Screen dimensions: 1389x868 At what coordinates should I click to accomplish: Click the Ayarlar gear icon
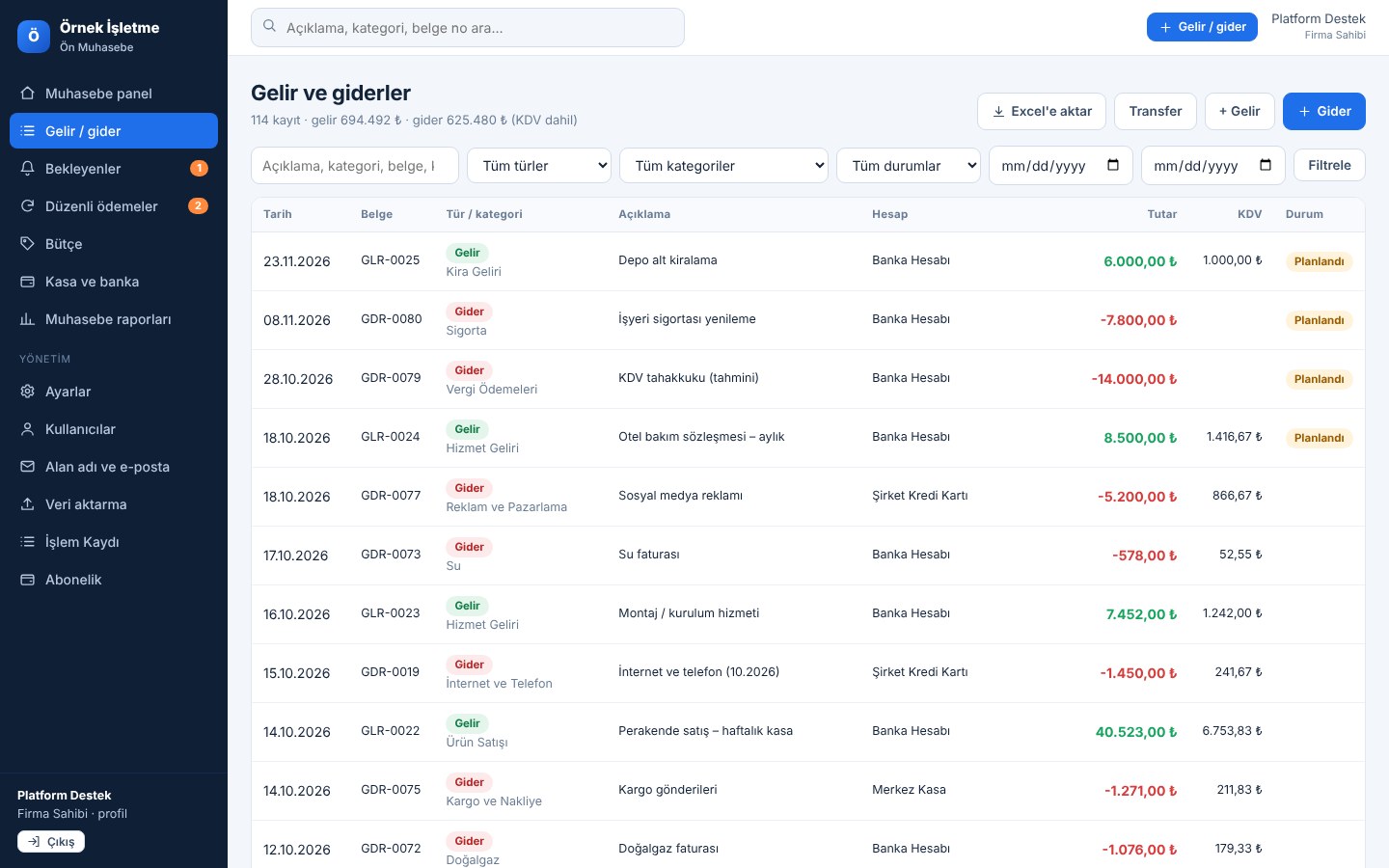point(27,392)
